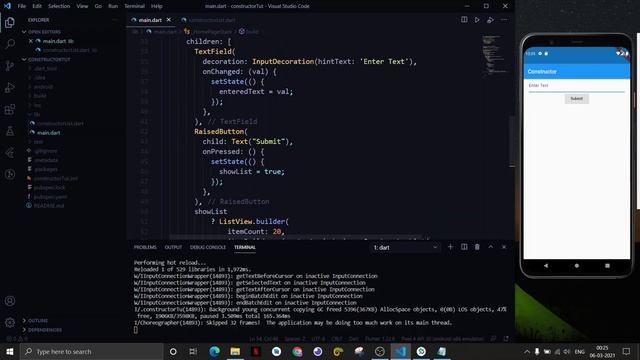Click the feedback icon in status bar

[x=493, y=339]
